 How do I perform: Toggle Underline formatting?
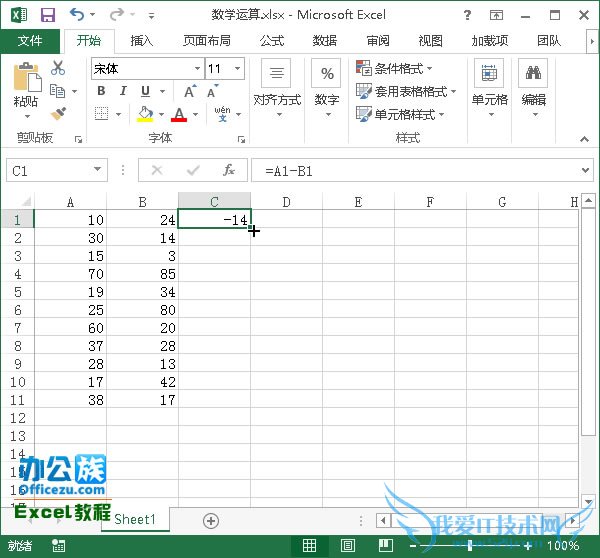[145, 91]
